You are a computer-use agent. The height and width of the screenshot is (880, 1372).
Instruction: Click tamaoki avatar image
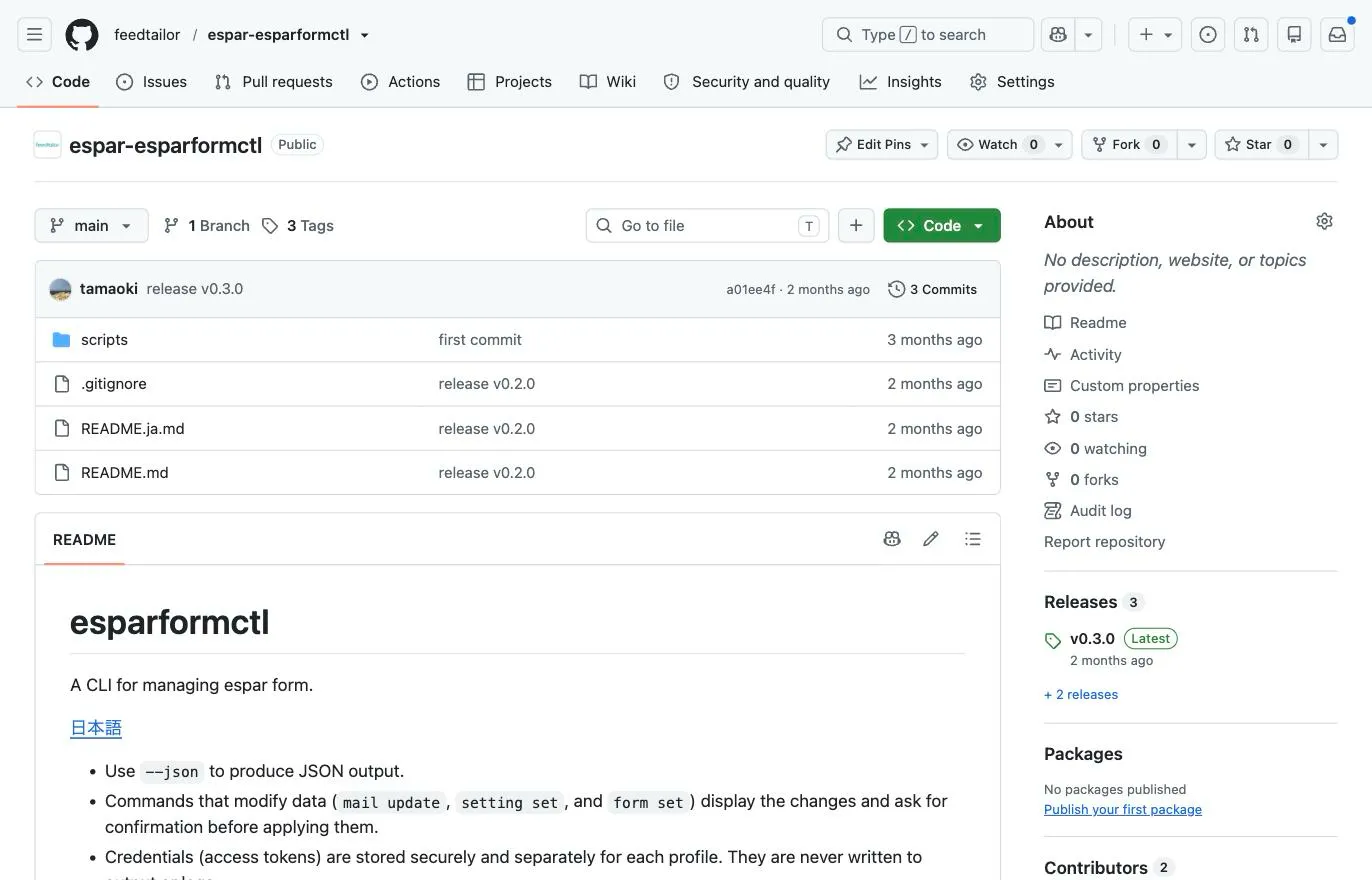[x=60, y=289]
